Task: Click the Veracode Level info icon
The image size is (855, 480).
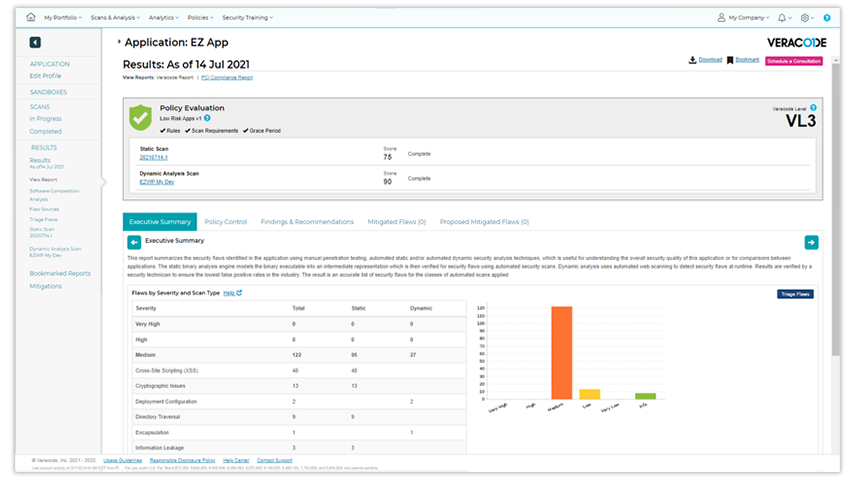Action: [x=813, y=107]
